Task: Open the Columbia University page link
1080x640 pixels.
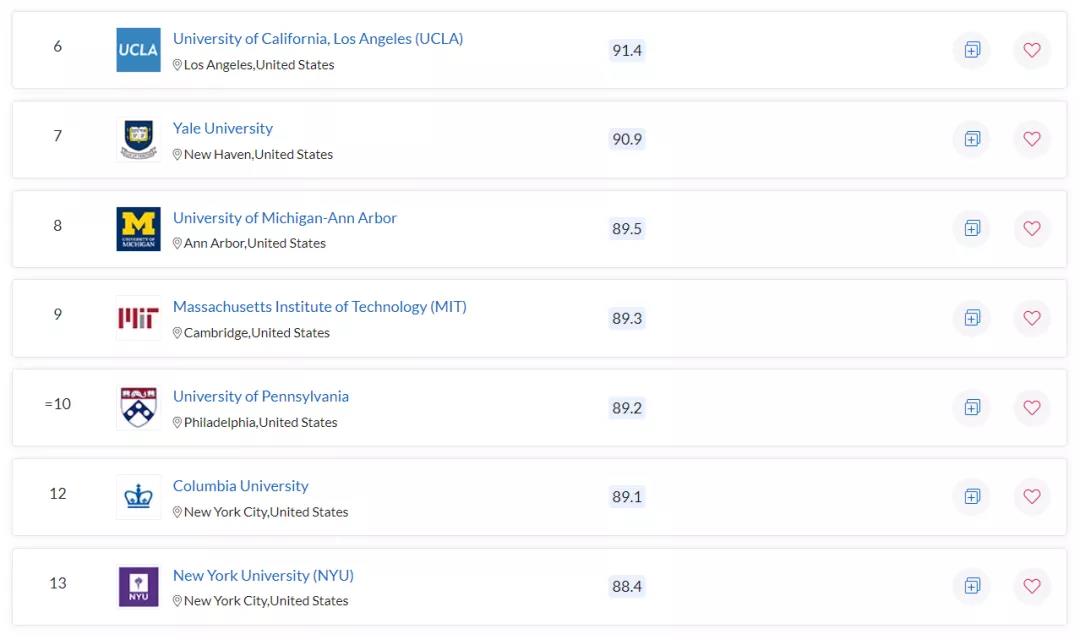Action: pos(240,486)
